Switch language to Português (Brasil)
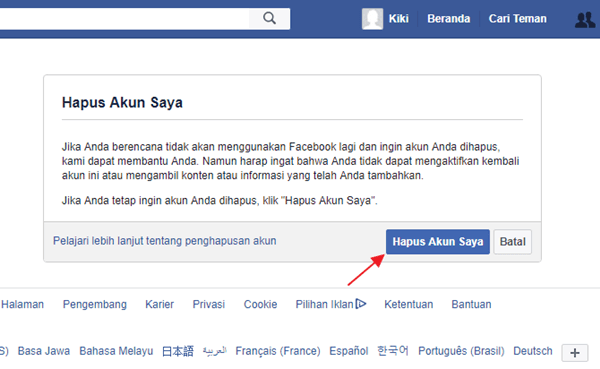Image resolution: width=600 pixels, height=369 pixels. (461, 351)
